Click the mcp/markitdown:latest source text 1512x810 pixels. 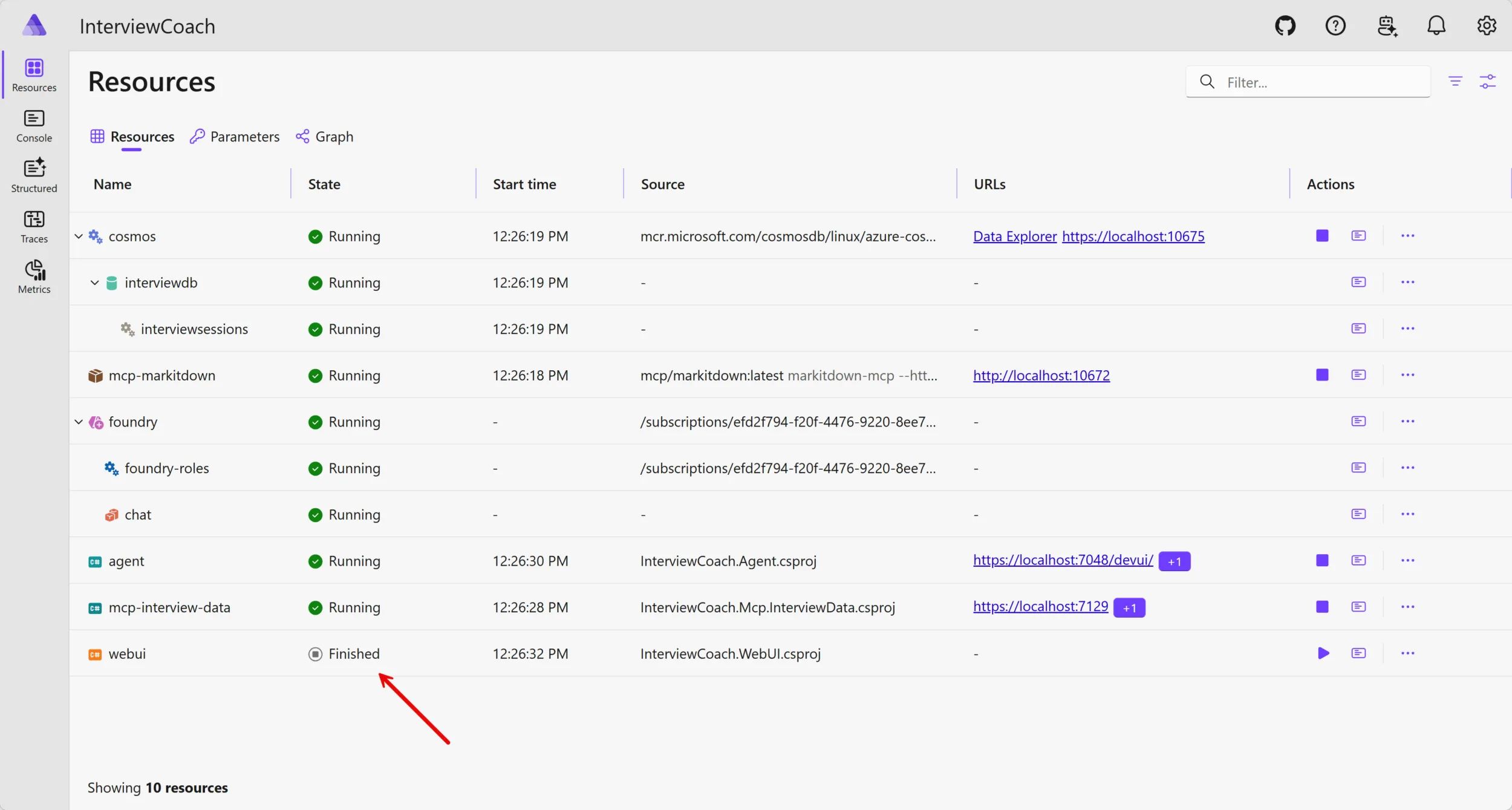[x=711, y=376]
